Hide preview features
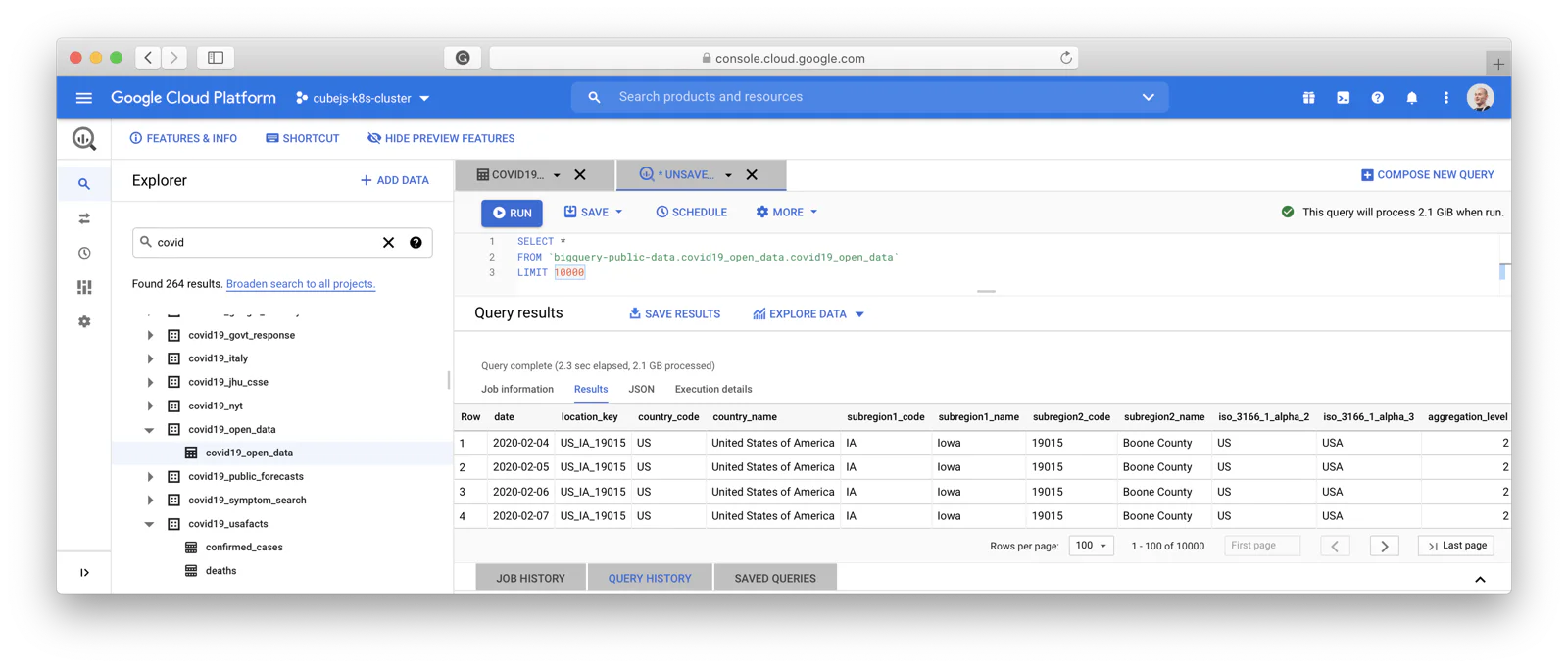This screenshot has height=668, width=1568. click(441, 139)
